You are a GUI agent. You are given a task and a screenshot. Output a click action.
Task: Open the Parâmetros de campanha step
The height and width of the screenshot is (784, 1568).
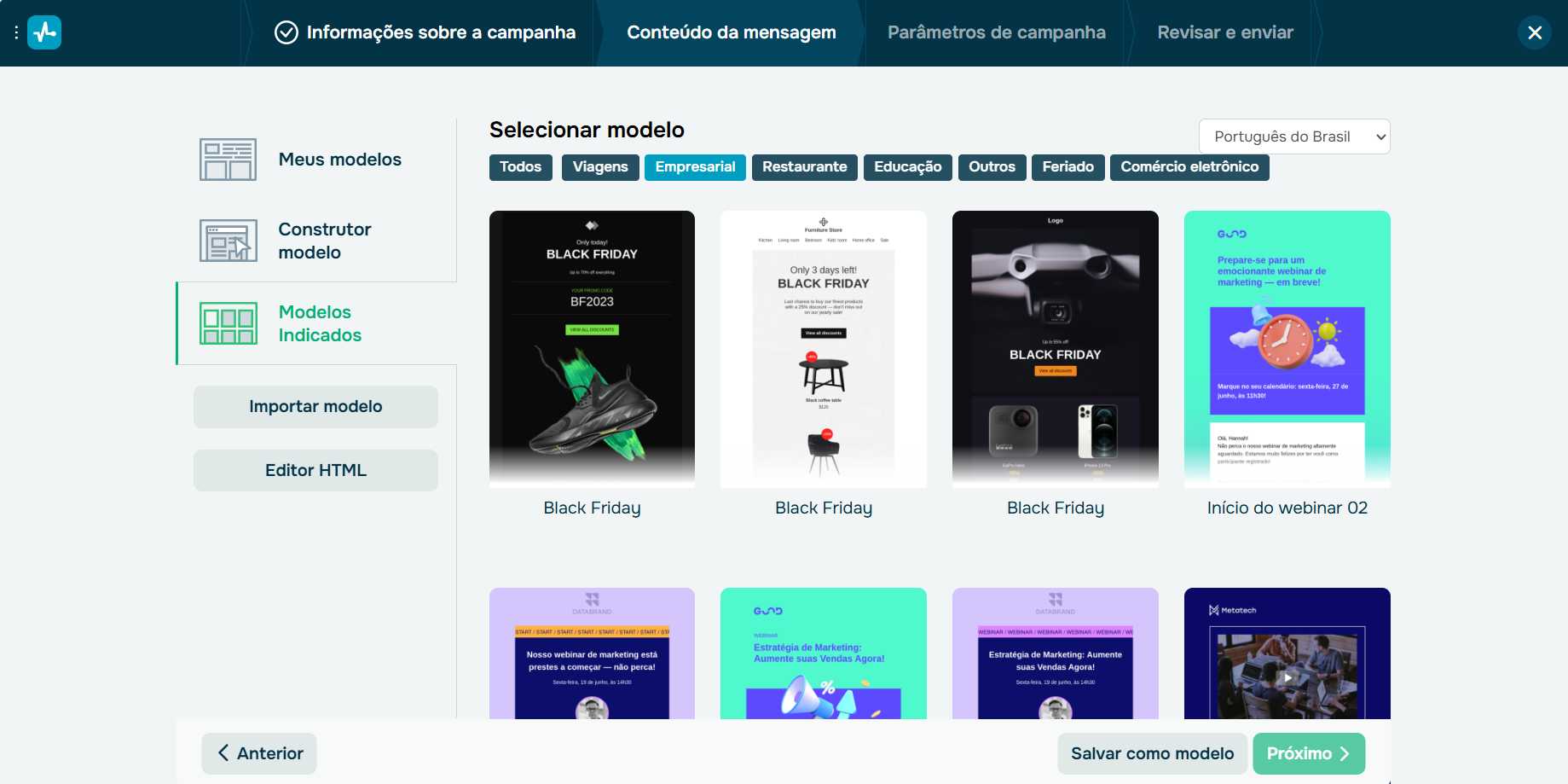996,32
